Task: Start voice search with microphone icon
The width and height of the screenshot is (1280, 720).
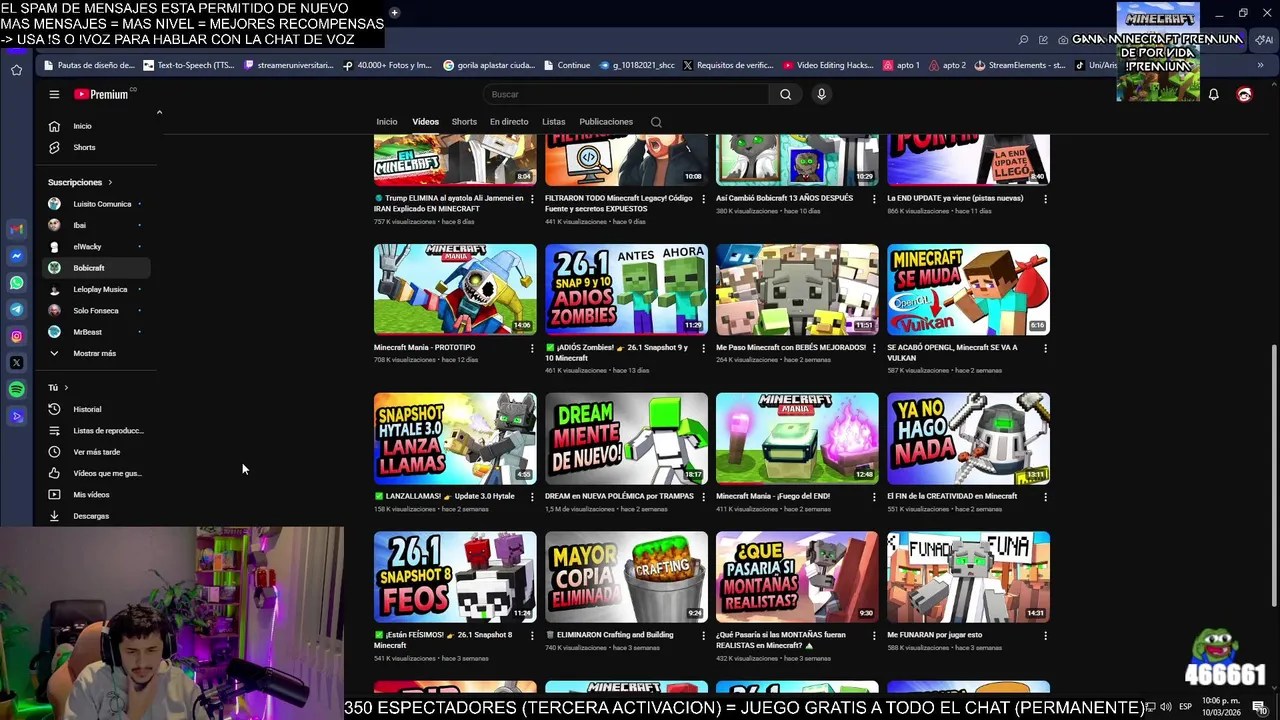Action: click(x=821, y=94)
